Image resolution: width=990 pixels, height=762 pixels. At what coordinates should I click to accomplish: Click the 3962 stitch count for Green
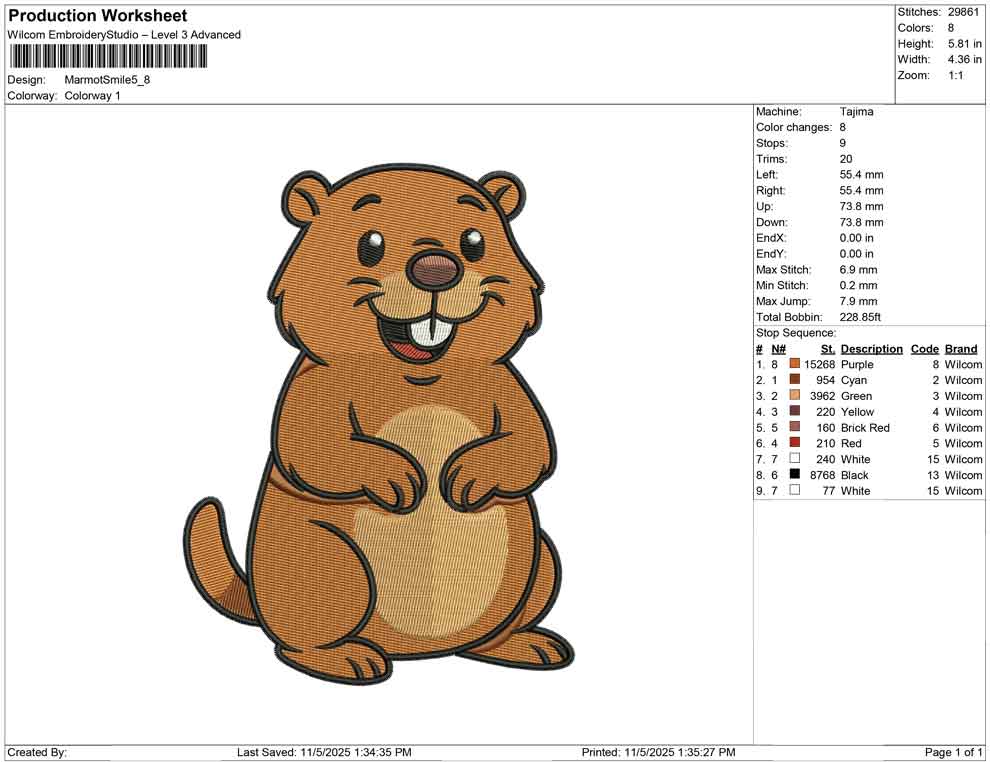[x=823, y=396]
